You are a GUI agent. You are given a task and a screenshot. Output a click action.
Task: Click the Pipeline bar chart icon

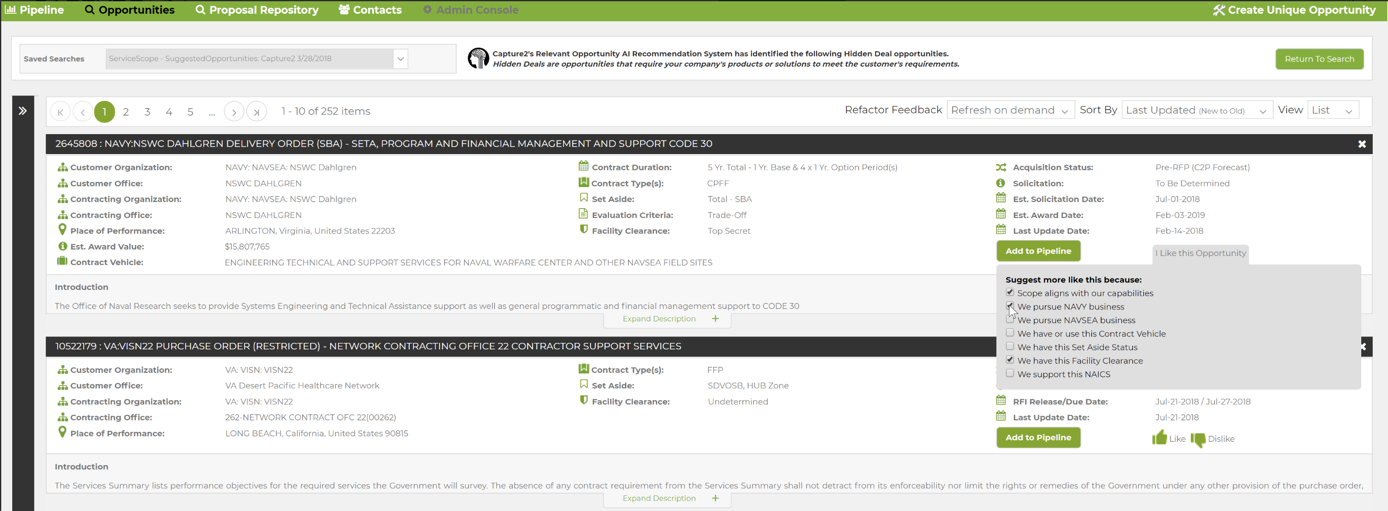(10, 10)
